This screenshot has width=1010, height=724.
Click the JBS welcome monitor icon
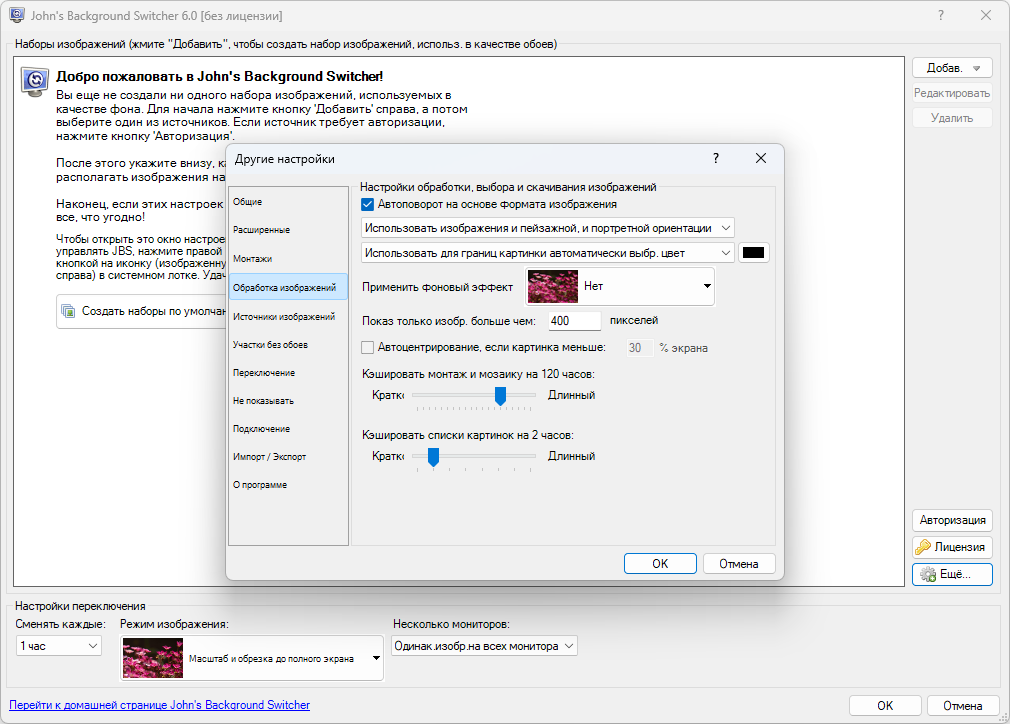coord(37,81)
